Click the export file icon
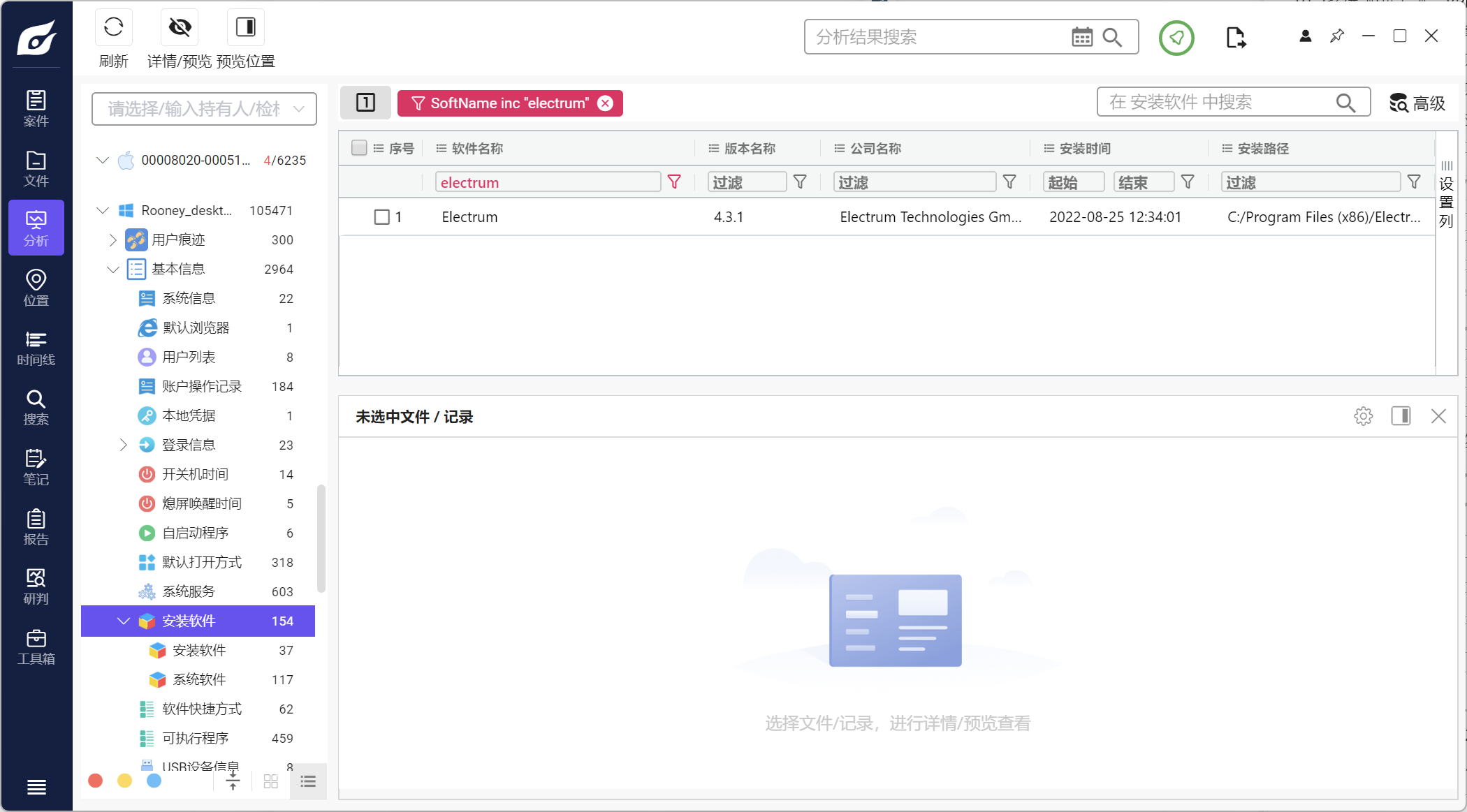This screenshot has height=812, width=1467. coord(1236,37)
